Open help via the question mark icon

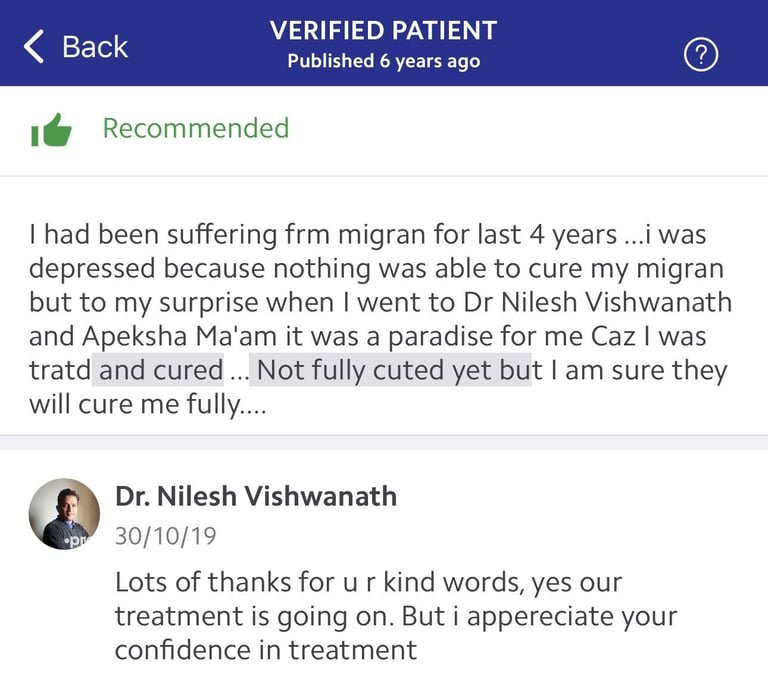pos(701,55)
